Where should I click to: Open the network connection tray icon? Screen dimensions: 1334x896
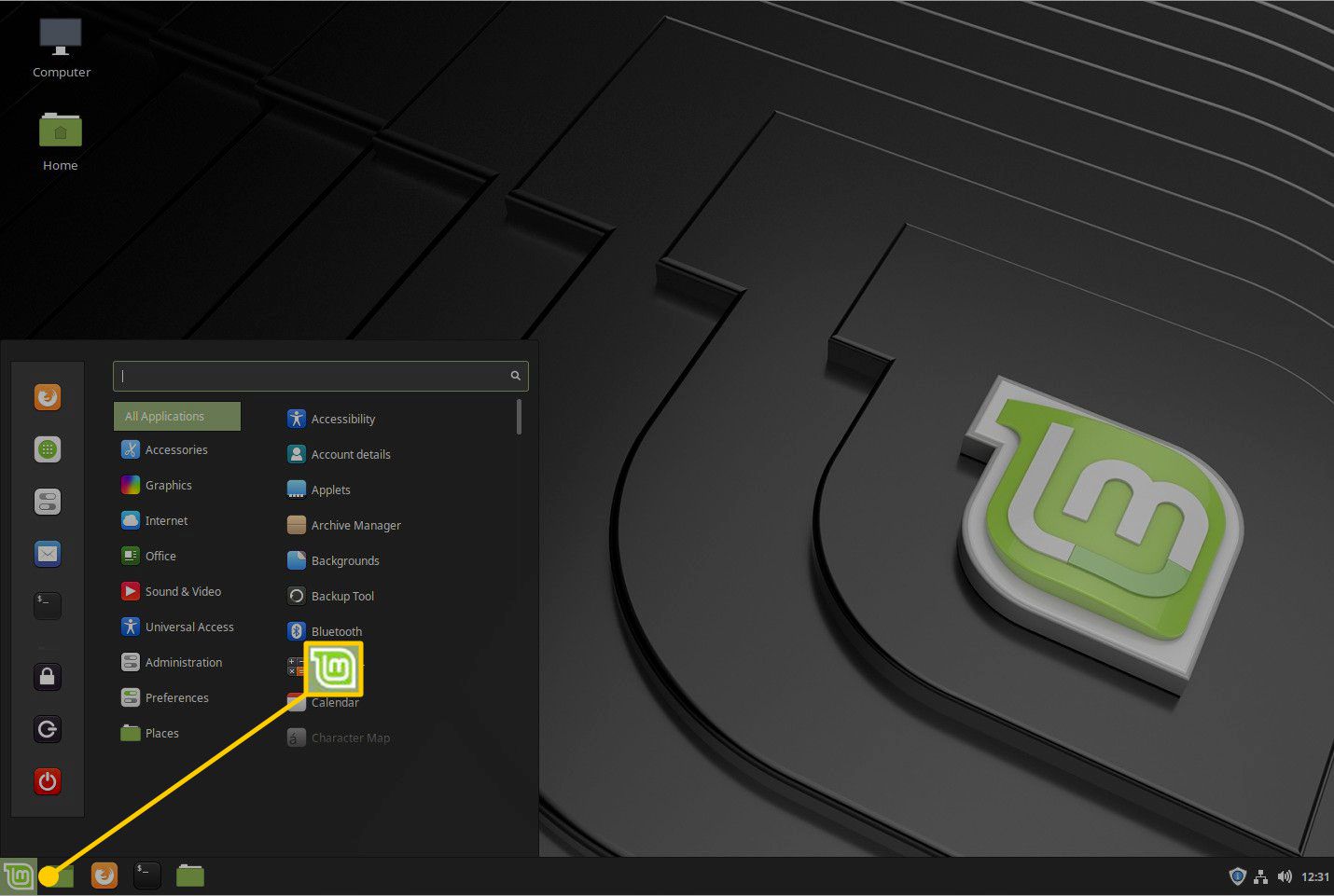1261,876
